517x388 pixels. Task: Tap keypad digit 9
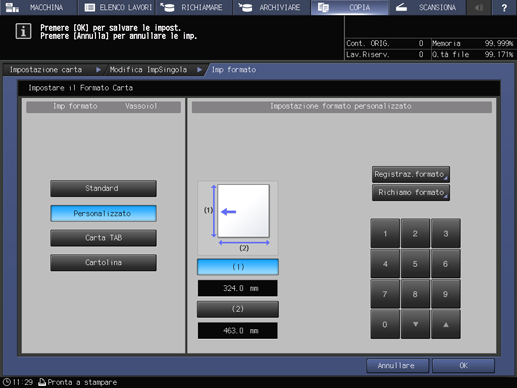446,294
